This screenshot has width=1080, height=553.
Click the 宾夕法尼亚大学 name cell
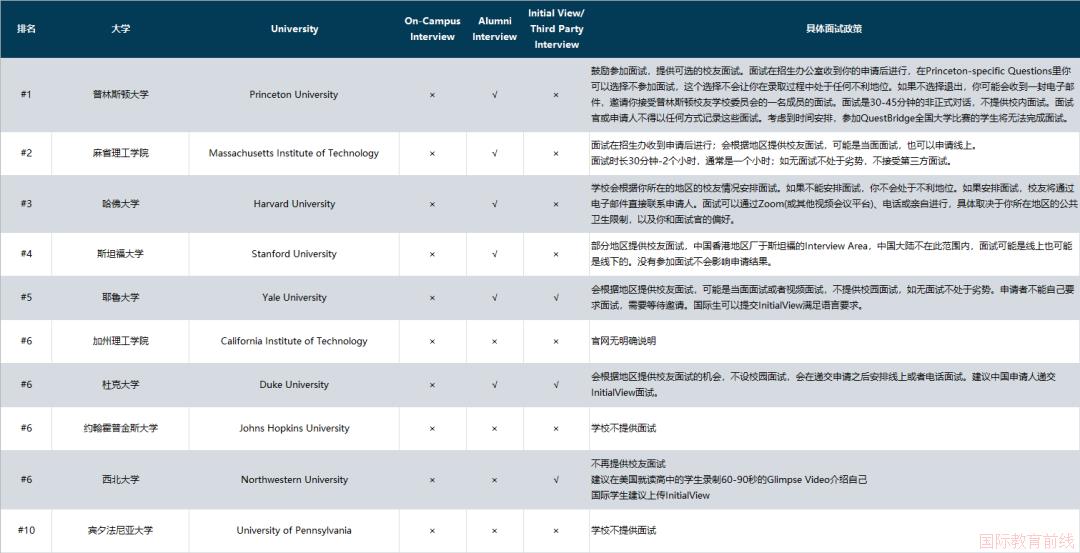(x=120, y=530)
